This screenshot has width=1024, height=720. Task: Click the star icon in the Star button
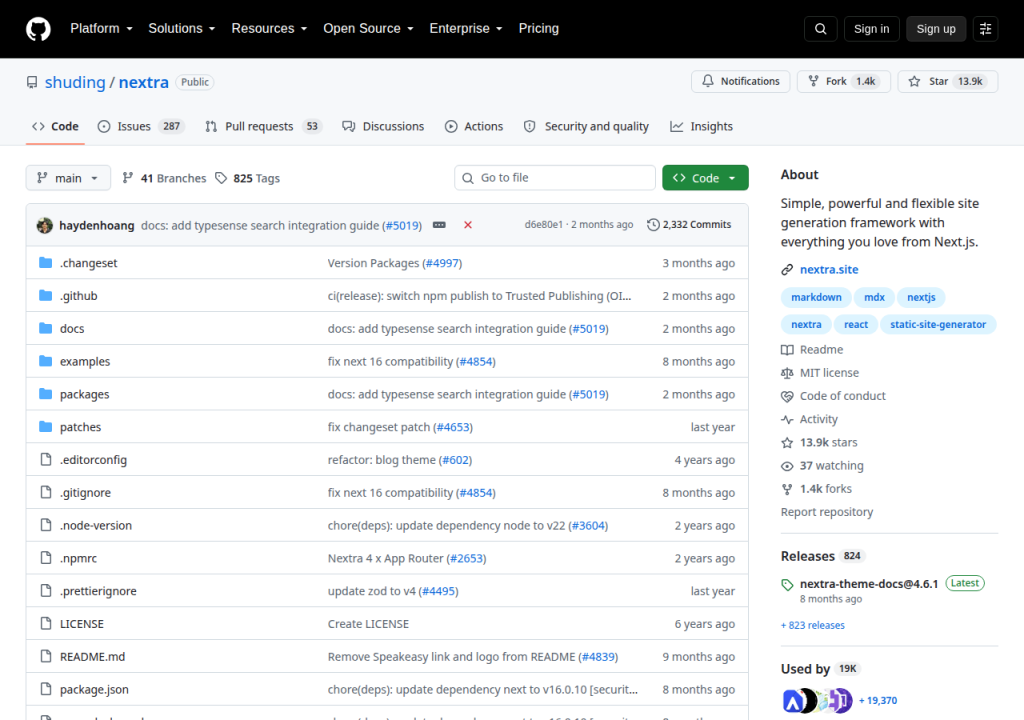pyautogui.click(x=914, y=81)
